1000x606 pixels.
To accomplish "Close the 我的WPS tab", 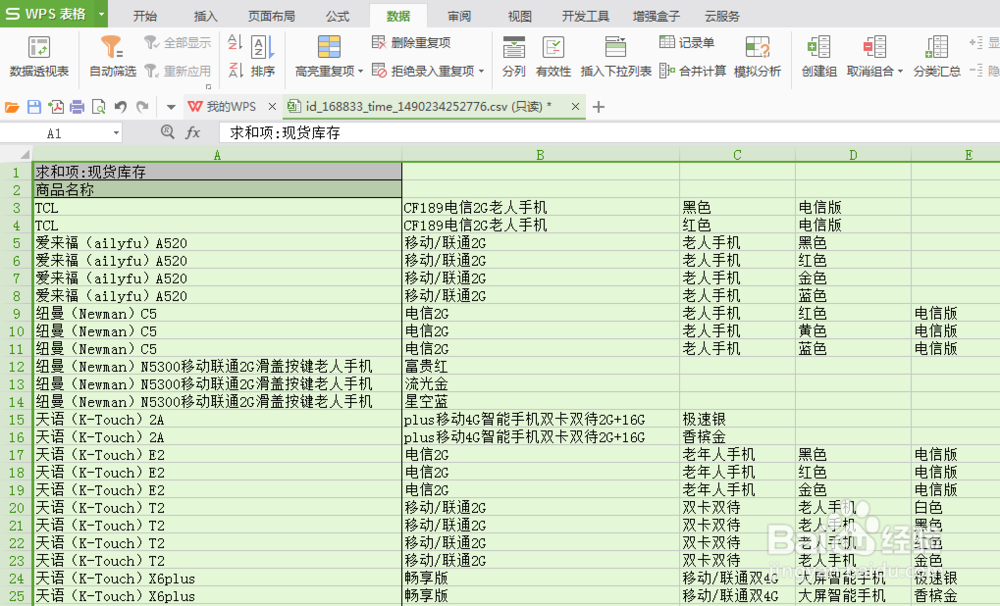I will (x=272, y=107).
